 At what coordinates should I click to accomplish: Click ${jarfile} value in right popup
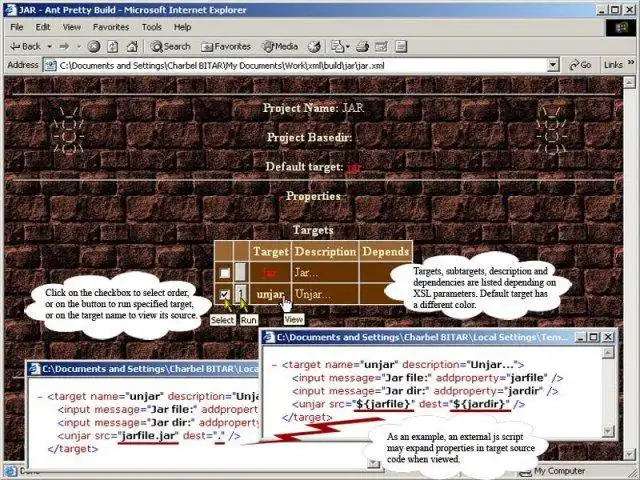[x=384, y=404]
